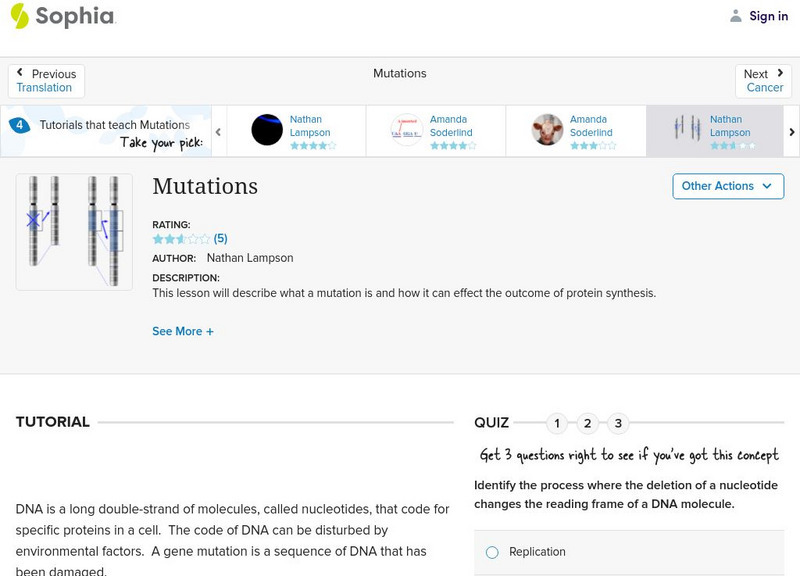Jump to quiz question 1

556,423
